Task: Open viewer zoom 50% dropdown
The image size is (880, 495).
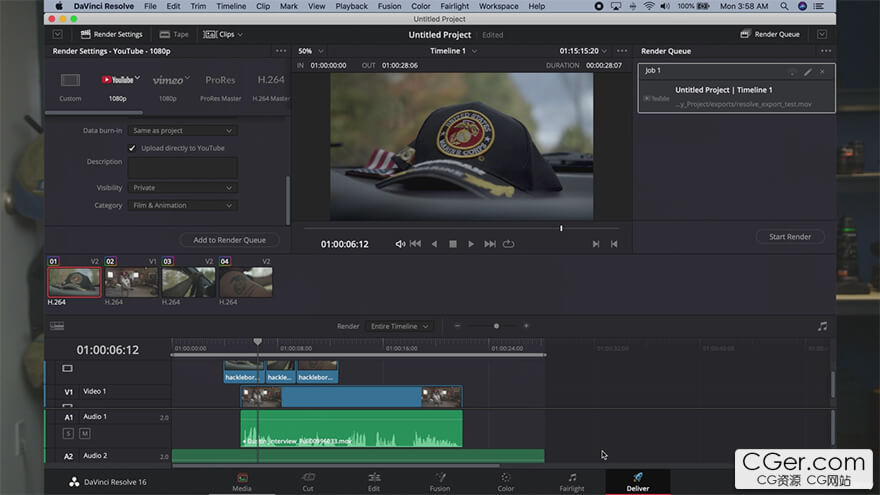Action: (310, 51)
